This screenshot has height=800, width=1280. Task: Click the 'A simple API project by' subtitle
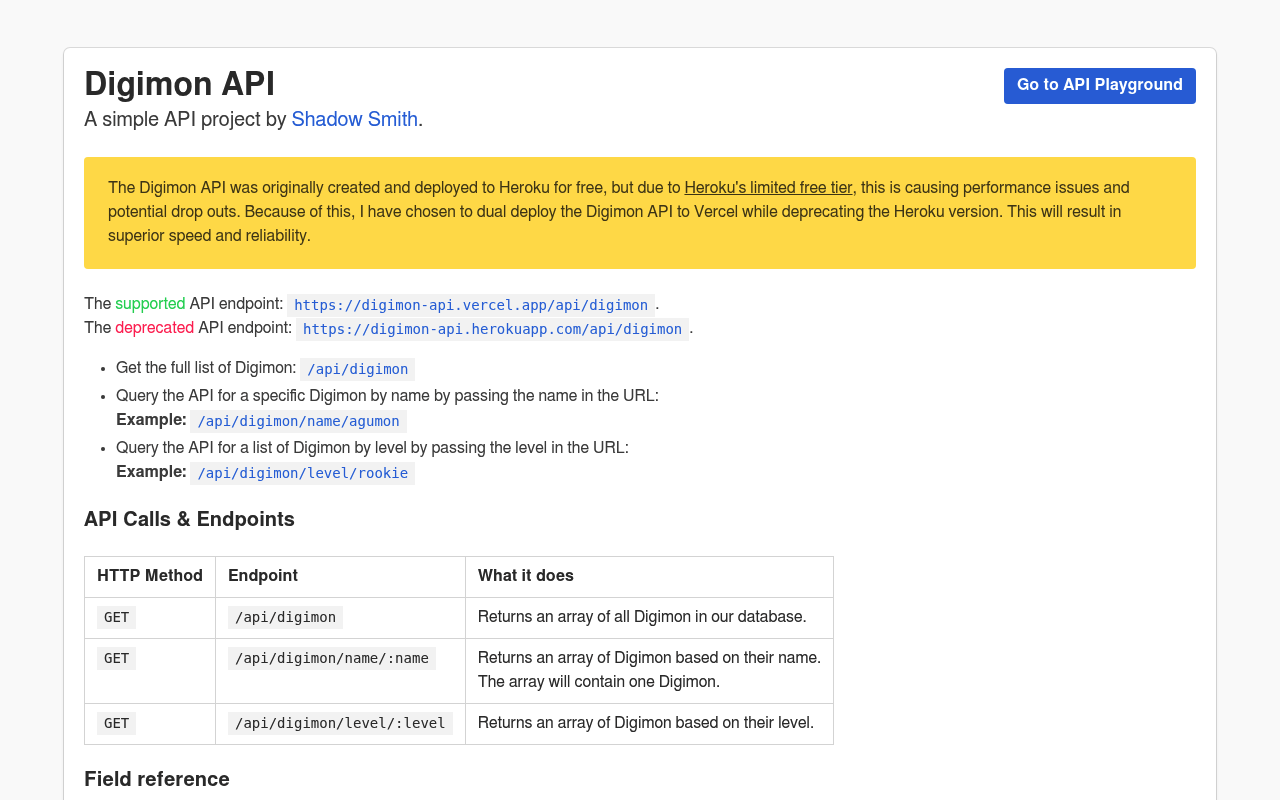tap(185, 120)
